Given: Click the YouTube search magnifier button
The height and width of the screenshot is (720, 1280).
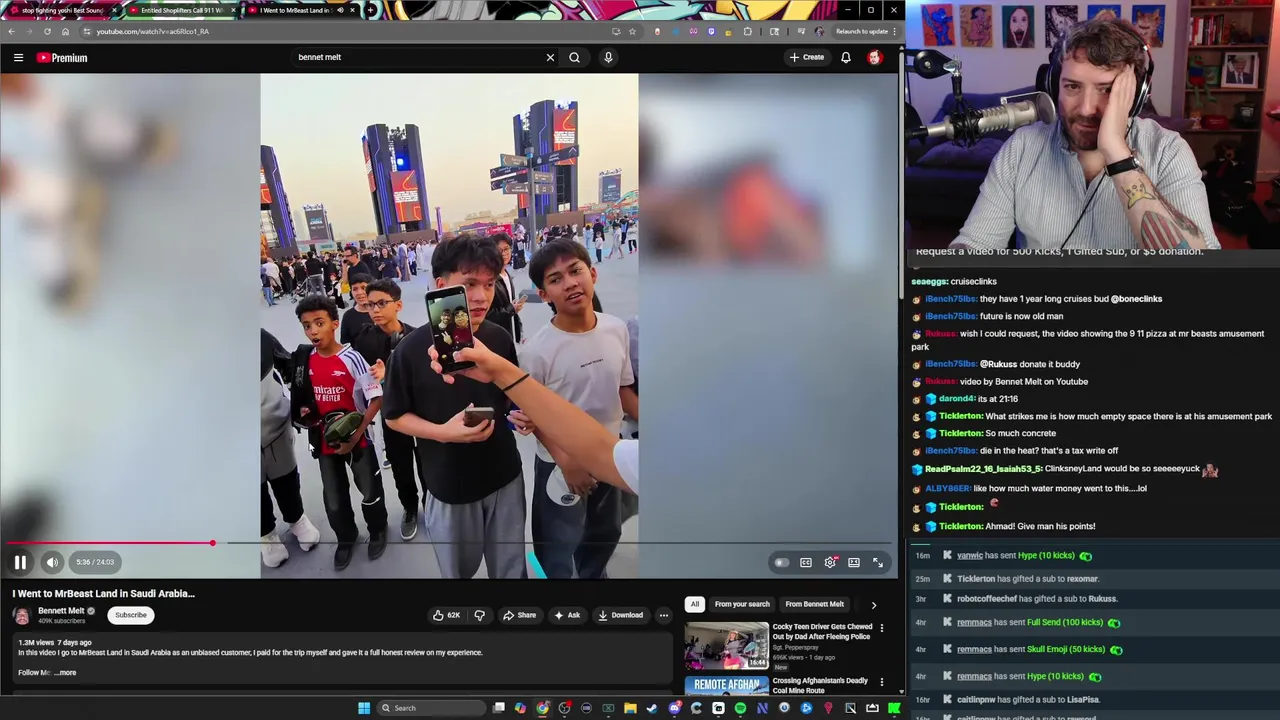Looking at the screenshot, I should 574,57.
